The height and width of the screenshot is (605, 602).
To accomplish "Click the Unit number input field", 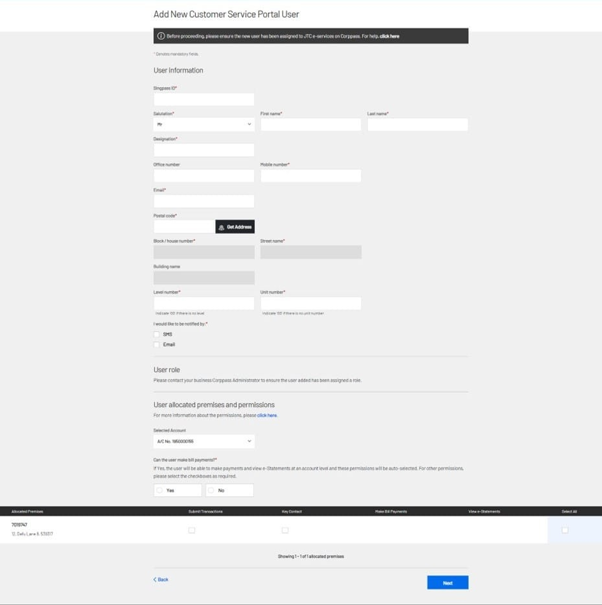I will click(311, 303).
